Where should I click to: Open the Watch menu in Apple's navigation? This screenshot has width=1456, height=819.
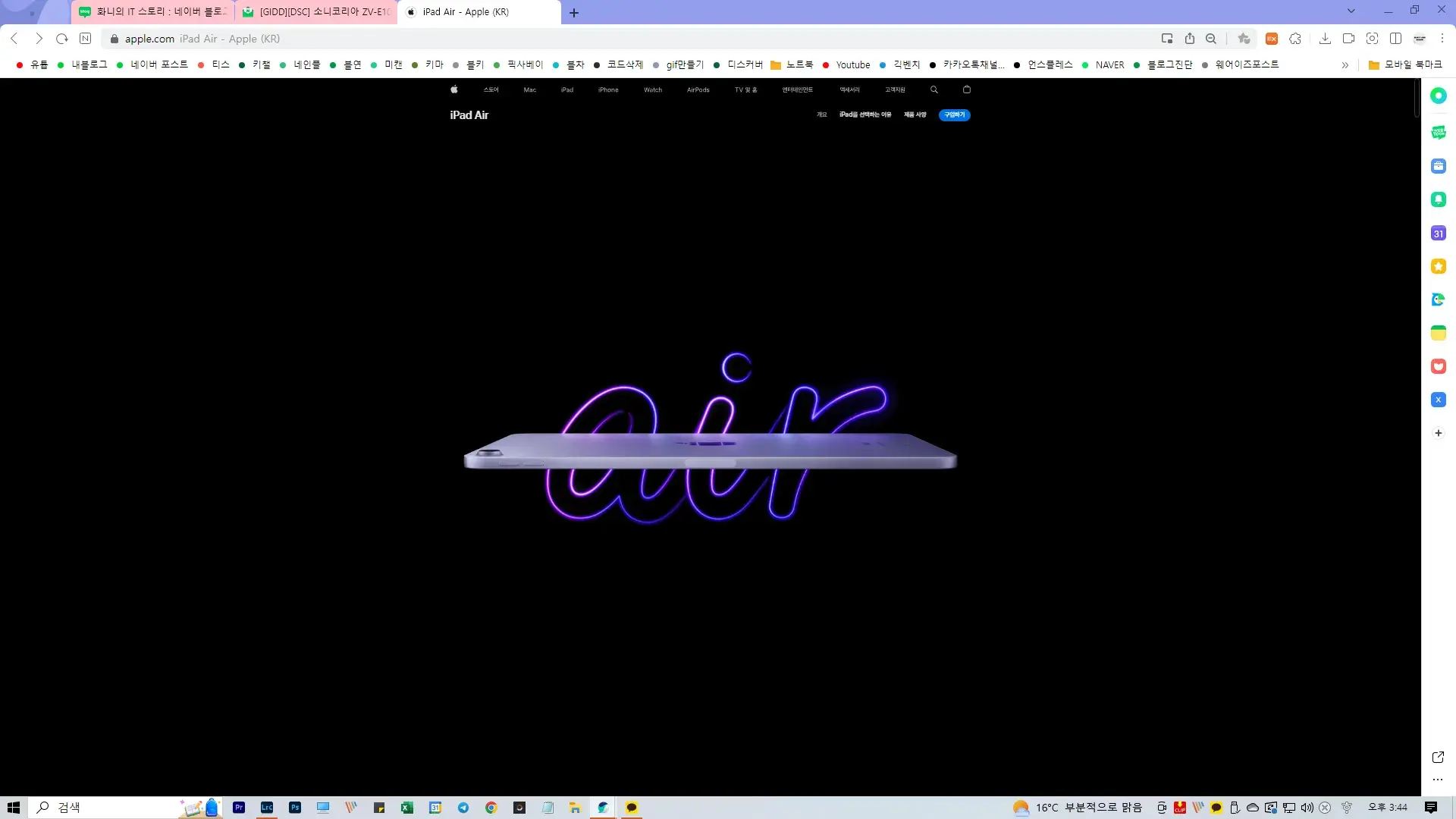point(653,89)
